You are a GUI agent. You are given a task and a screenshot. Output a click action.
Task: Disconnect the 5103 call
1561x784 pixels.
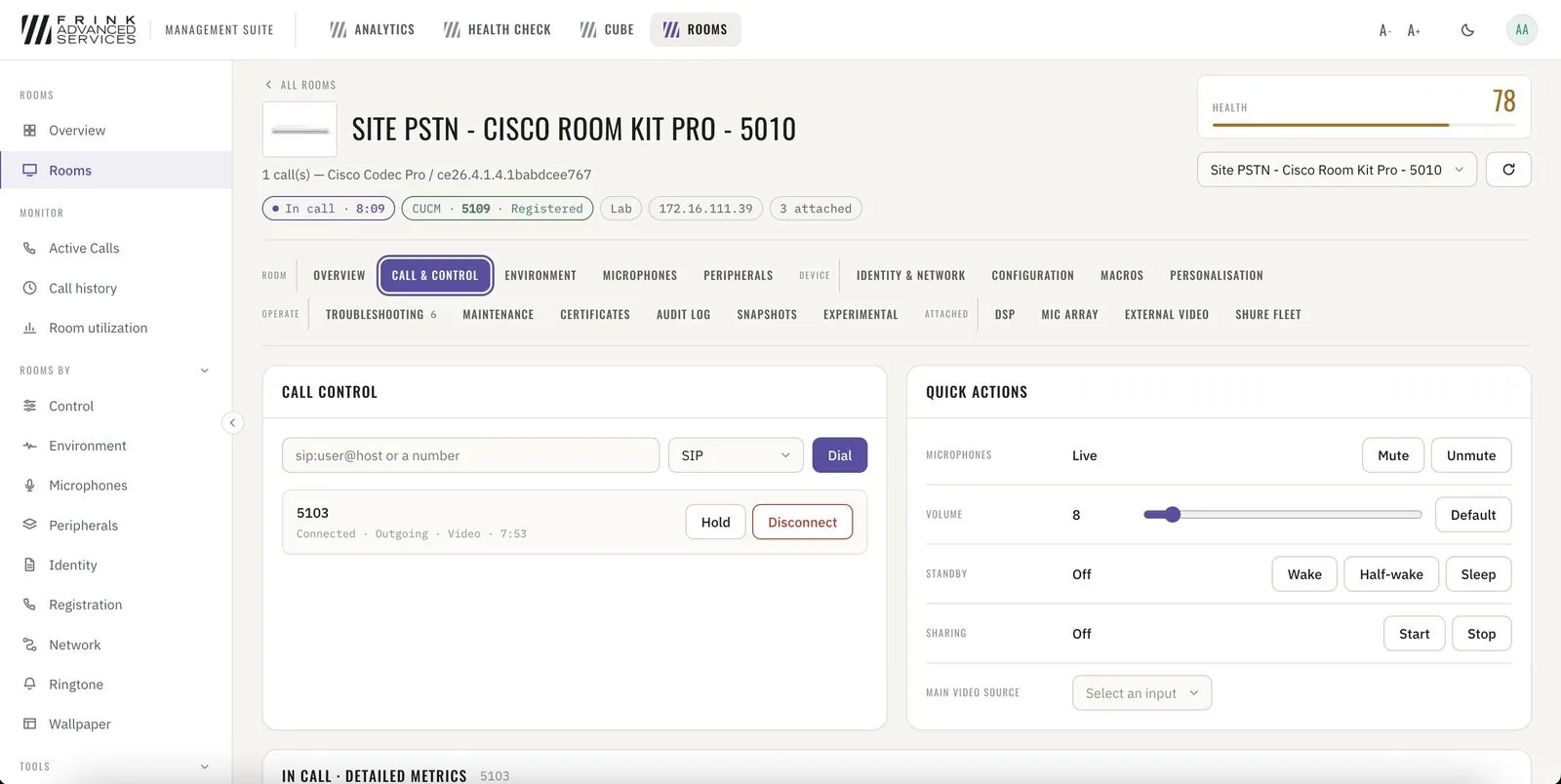(x=802, y=523)
